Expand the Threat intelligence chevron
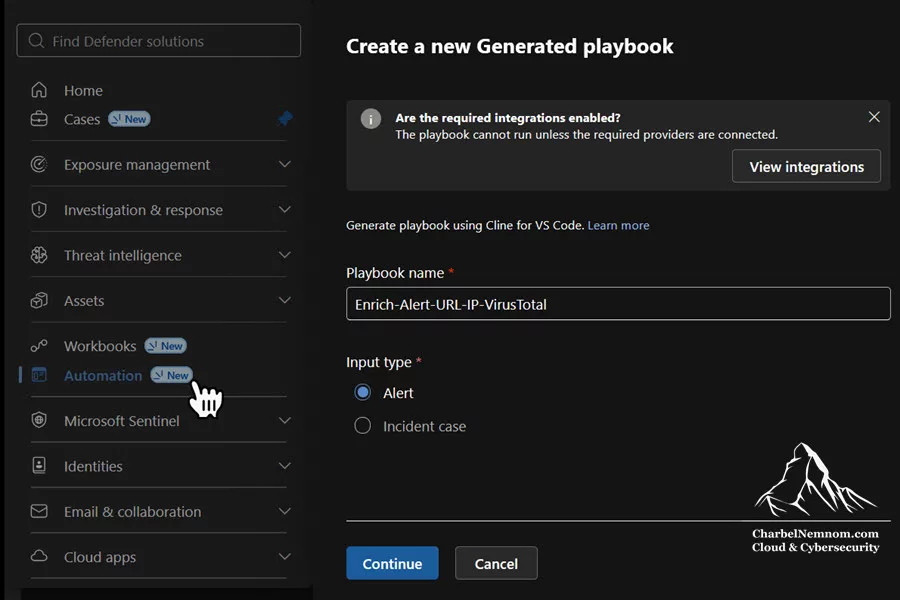 [285, 255]
